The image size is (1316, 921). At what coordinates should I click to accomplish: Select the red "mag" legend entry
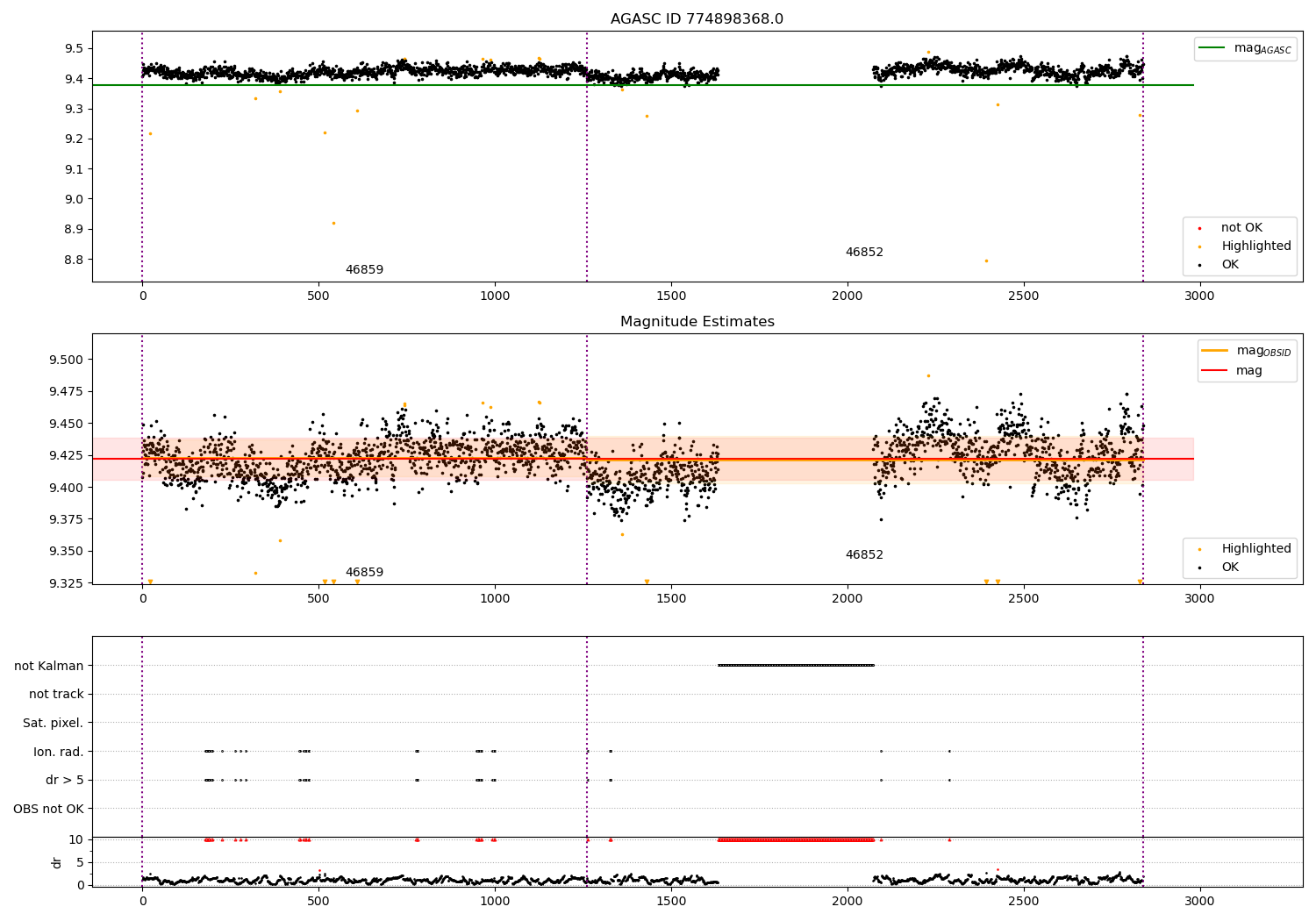(x=1233, y=371)
